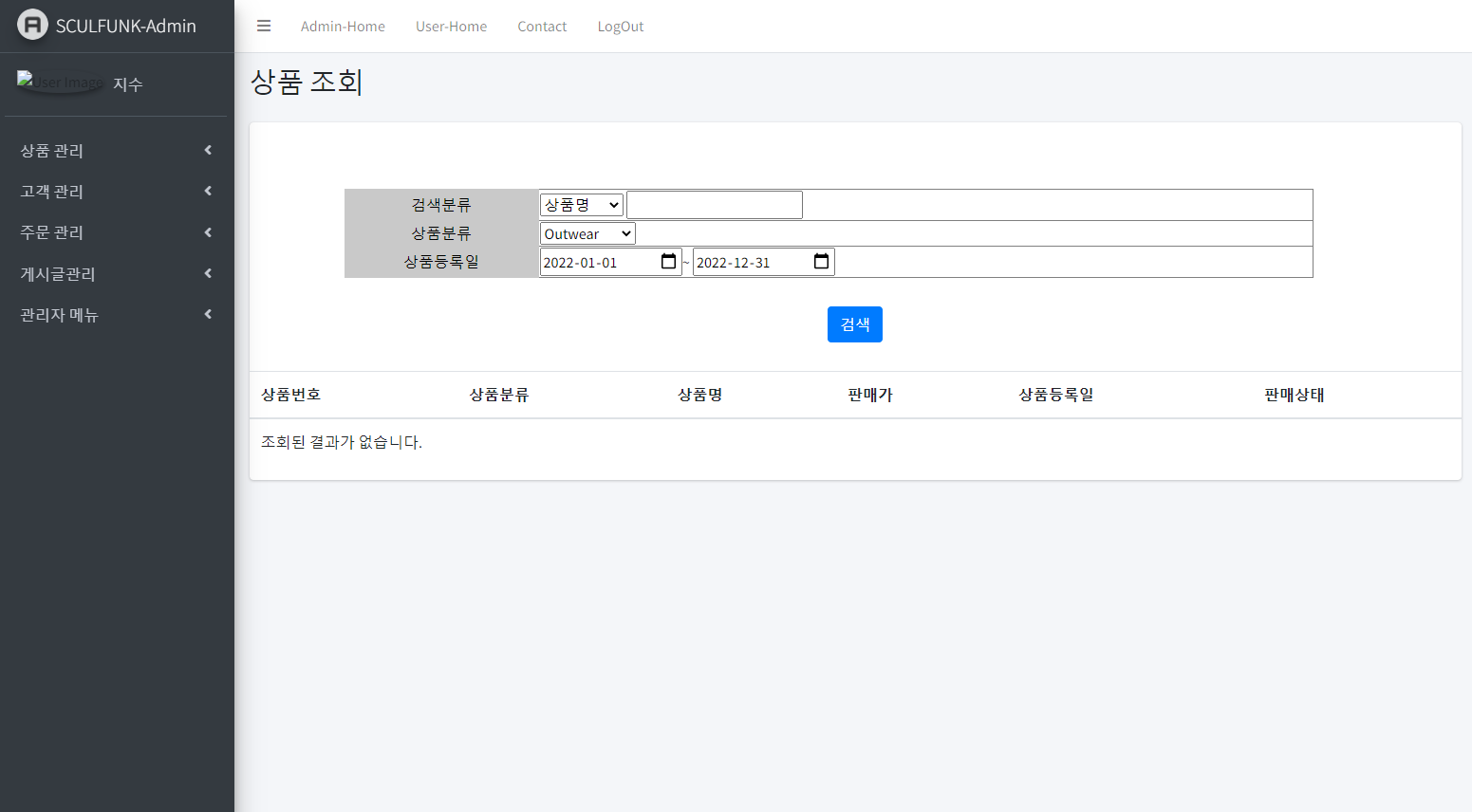Click the 상품번호 column header
Screen dimensions: 1472x812
click(x=291, y=395)
